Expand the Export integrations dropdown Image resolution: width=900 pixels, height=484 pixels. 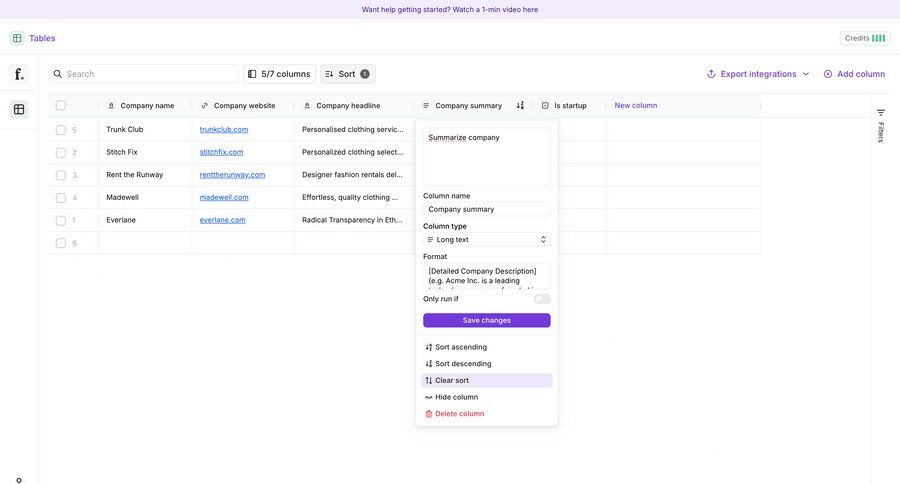pyautogui.click(x=758, y=74)
